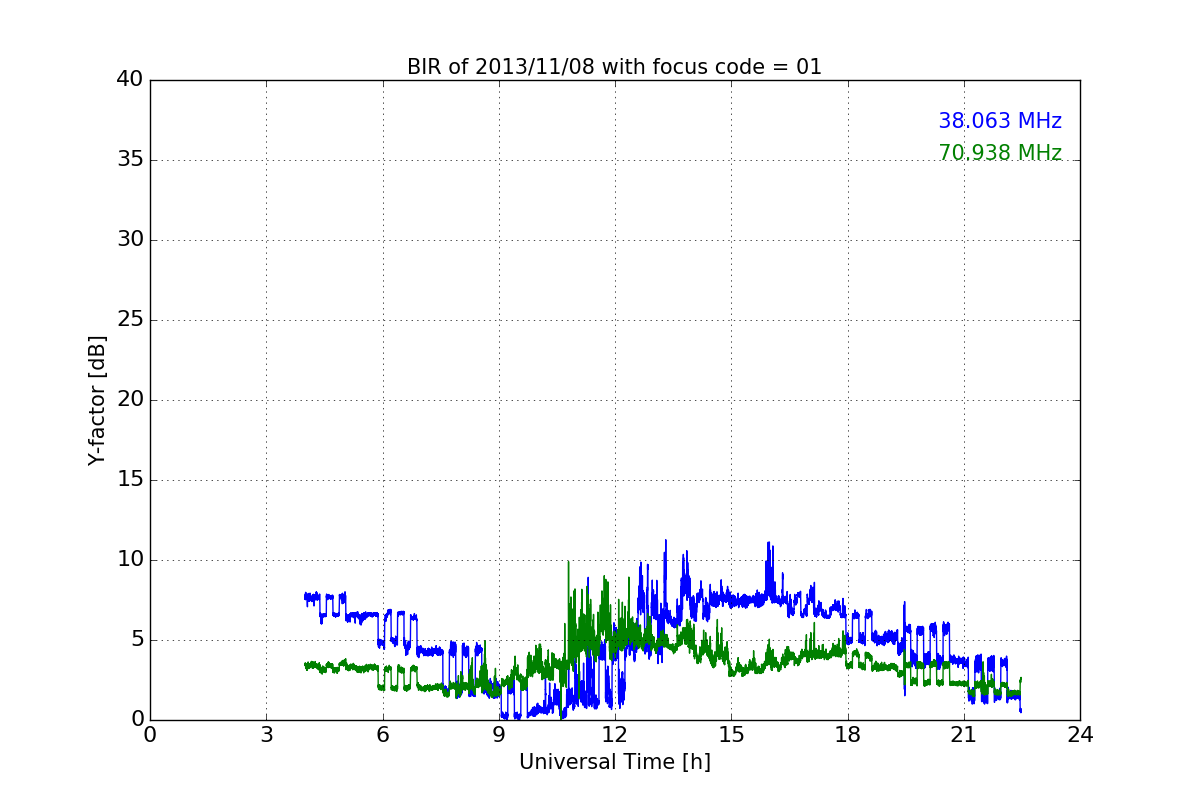Click the 'Y-factor [dB]' axis label

97,400
